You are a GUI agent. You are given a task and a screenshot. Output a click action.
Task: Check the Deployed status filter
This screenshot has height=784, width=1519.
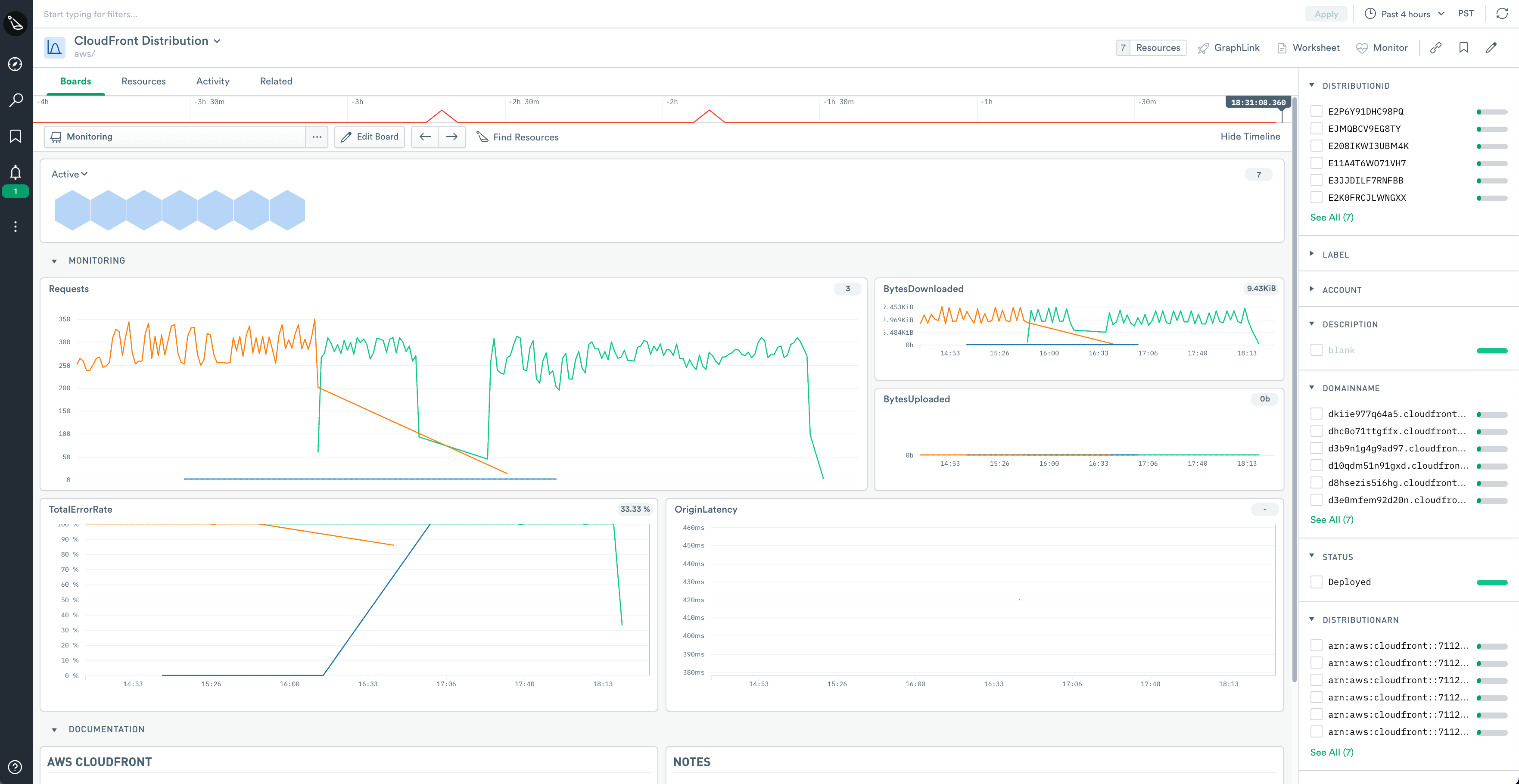pyautogui.click(x=1316, y=582)
